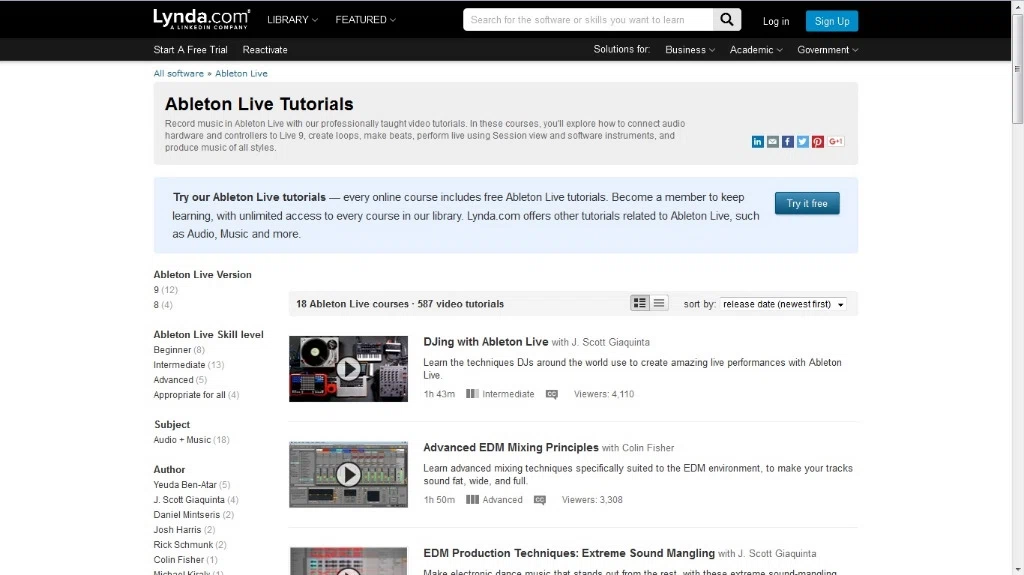Screen dimensions: 1024x575
Task: Filter by Ableton Live version 9
Action: tap(165, 289)
